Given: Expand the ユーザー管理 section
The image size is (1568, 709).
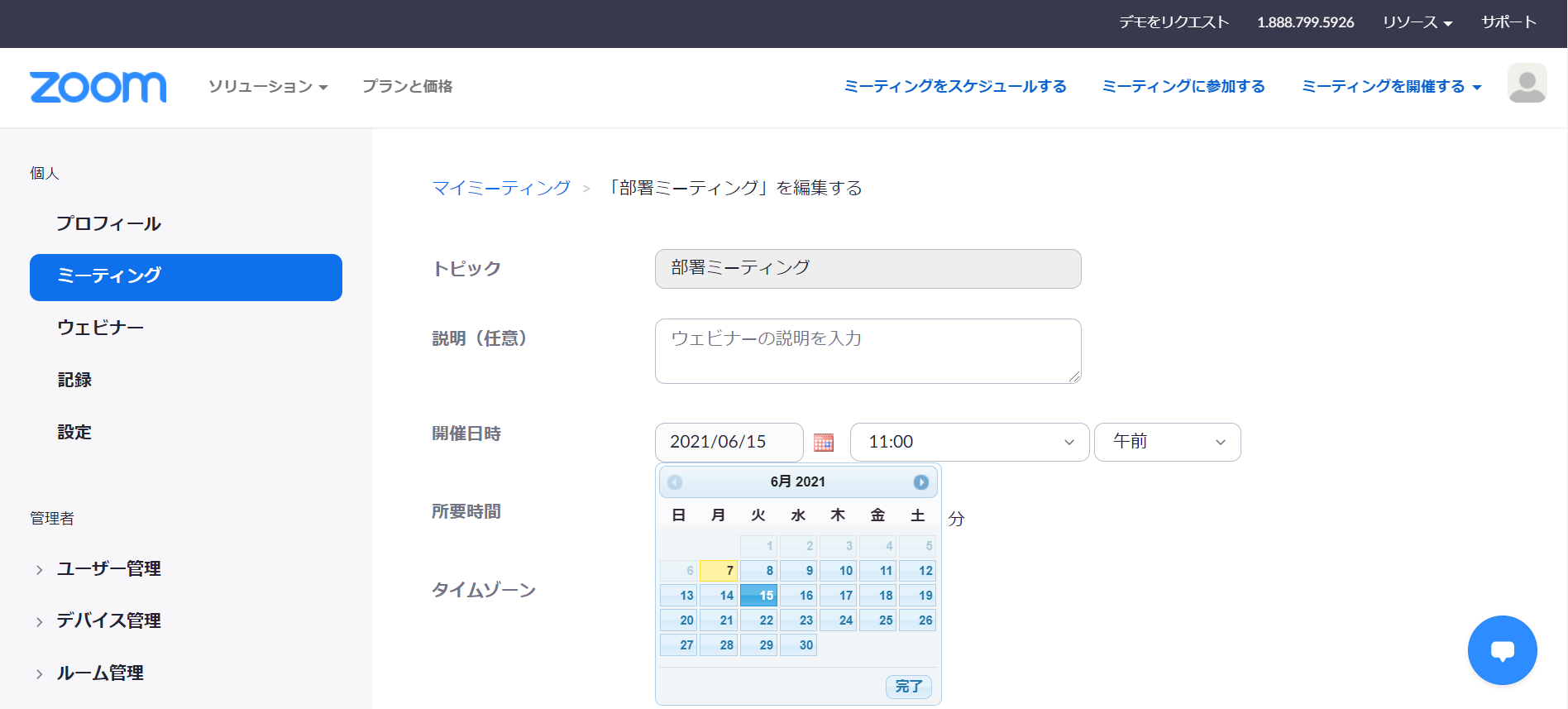Looking at the screenshot, I should coord(108,569).
